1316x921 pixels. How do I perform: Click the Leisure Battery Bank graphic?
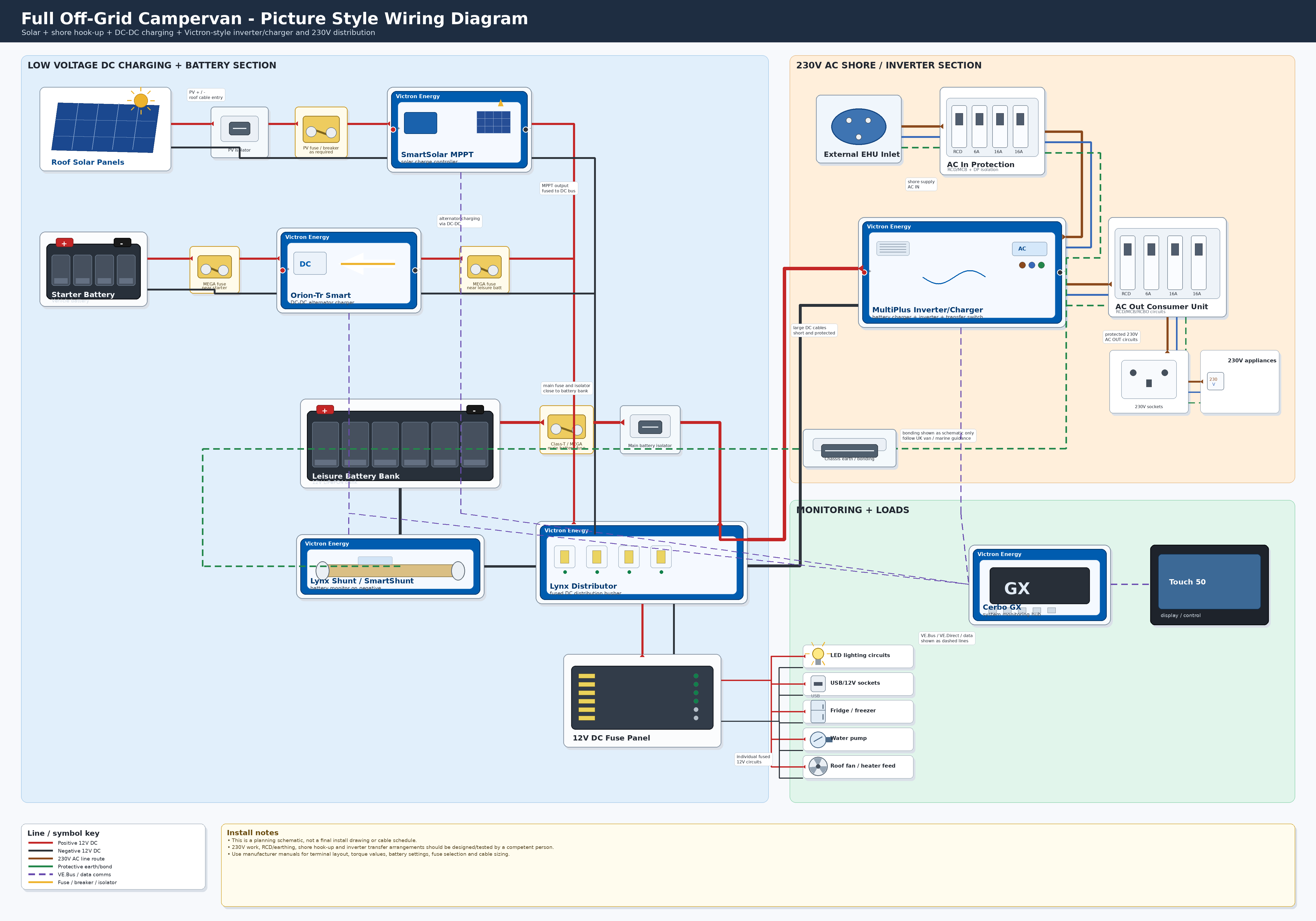tap(400, 444)
